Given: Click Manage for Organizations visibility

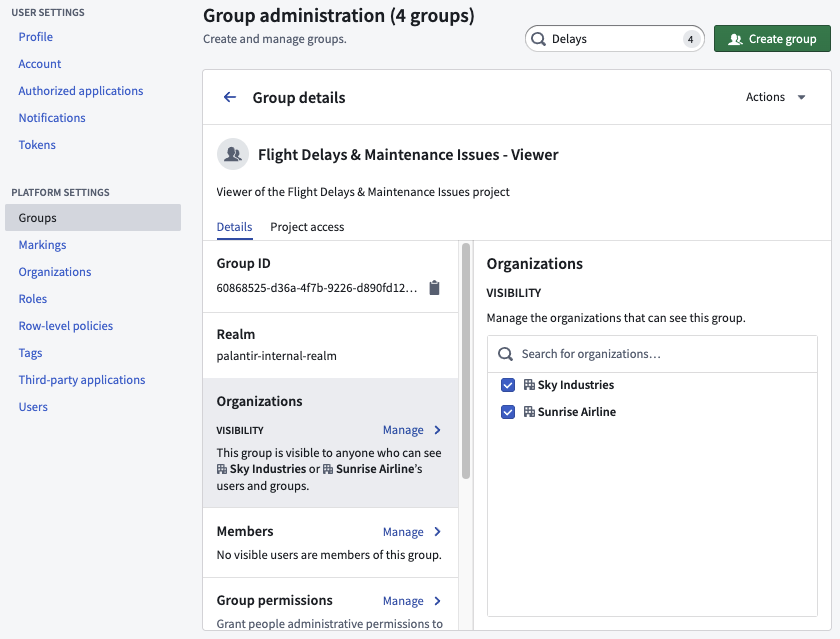Looking at the screenshot, I should 403,430.
